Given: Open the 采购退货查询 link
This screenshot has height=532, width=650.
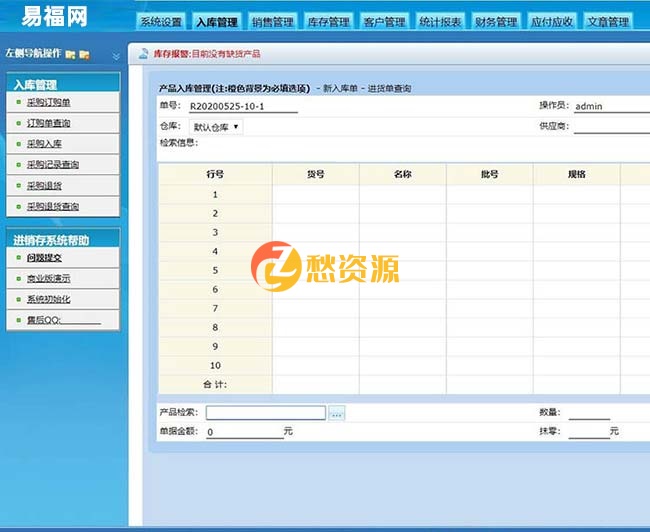Looking at the screenshot, I should (x=53, y=206).
